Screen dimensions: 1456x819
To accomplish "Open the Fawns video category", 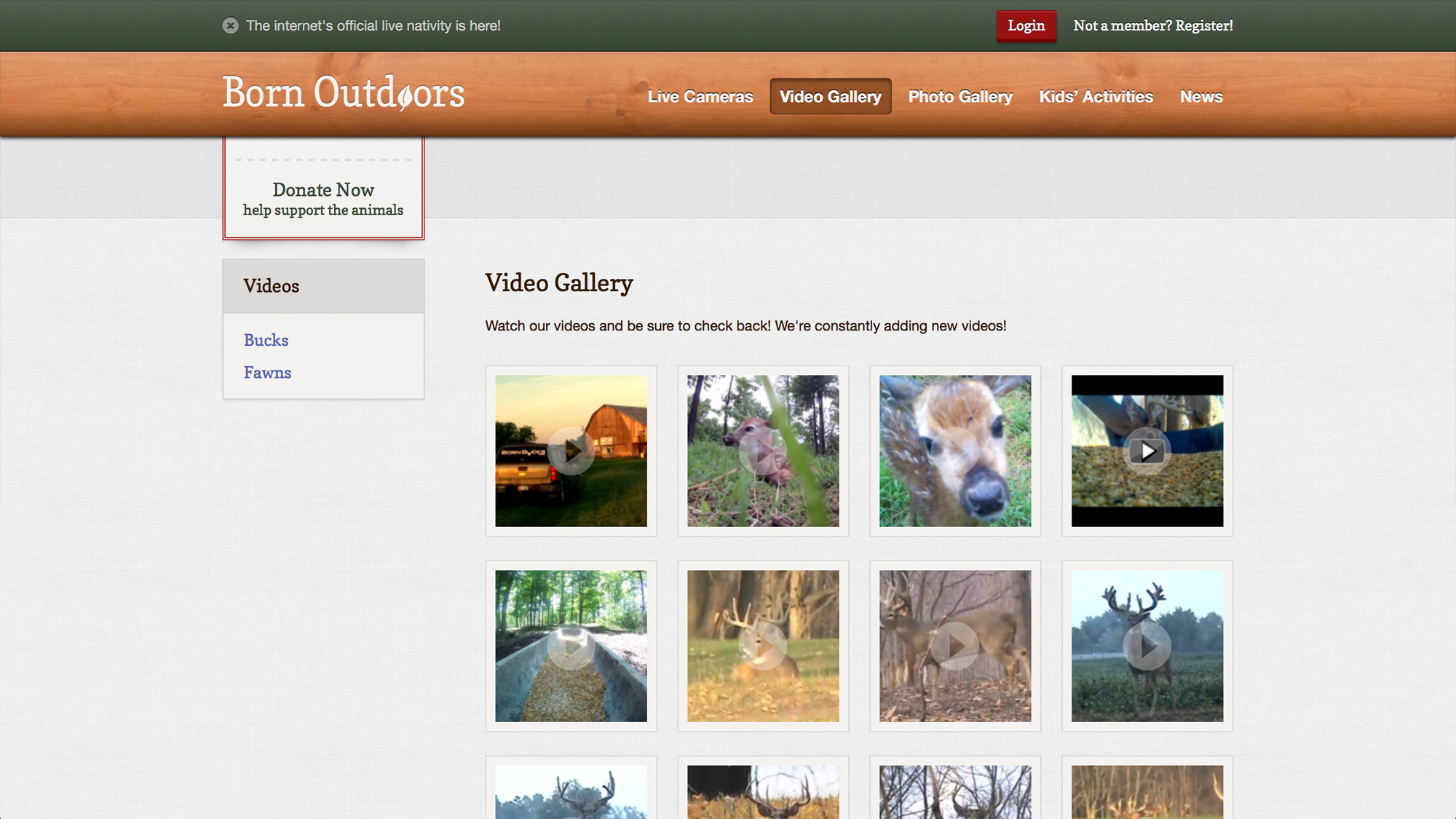I will pos(268,372).
